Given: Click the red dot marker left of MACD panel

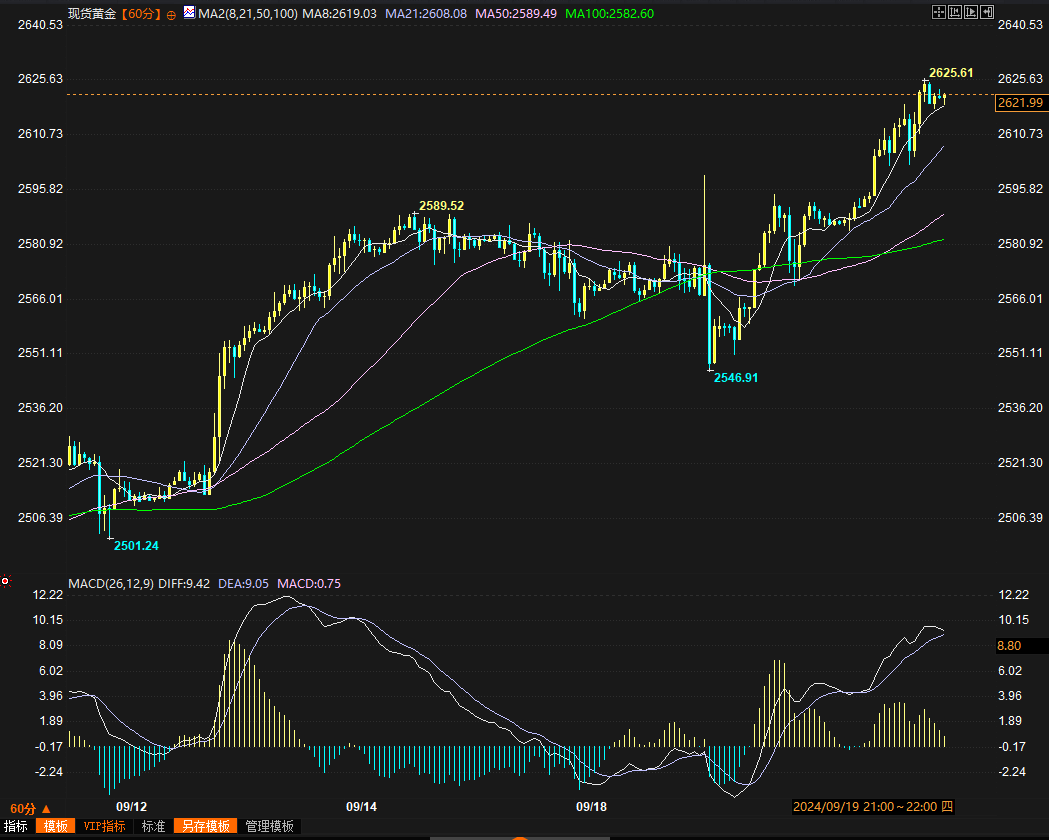Looking at the screenshot, I should [6, 581].
